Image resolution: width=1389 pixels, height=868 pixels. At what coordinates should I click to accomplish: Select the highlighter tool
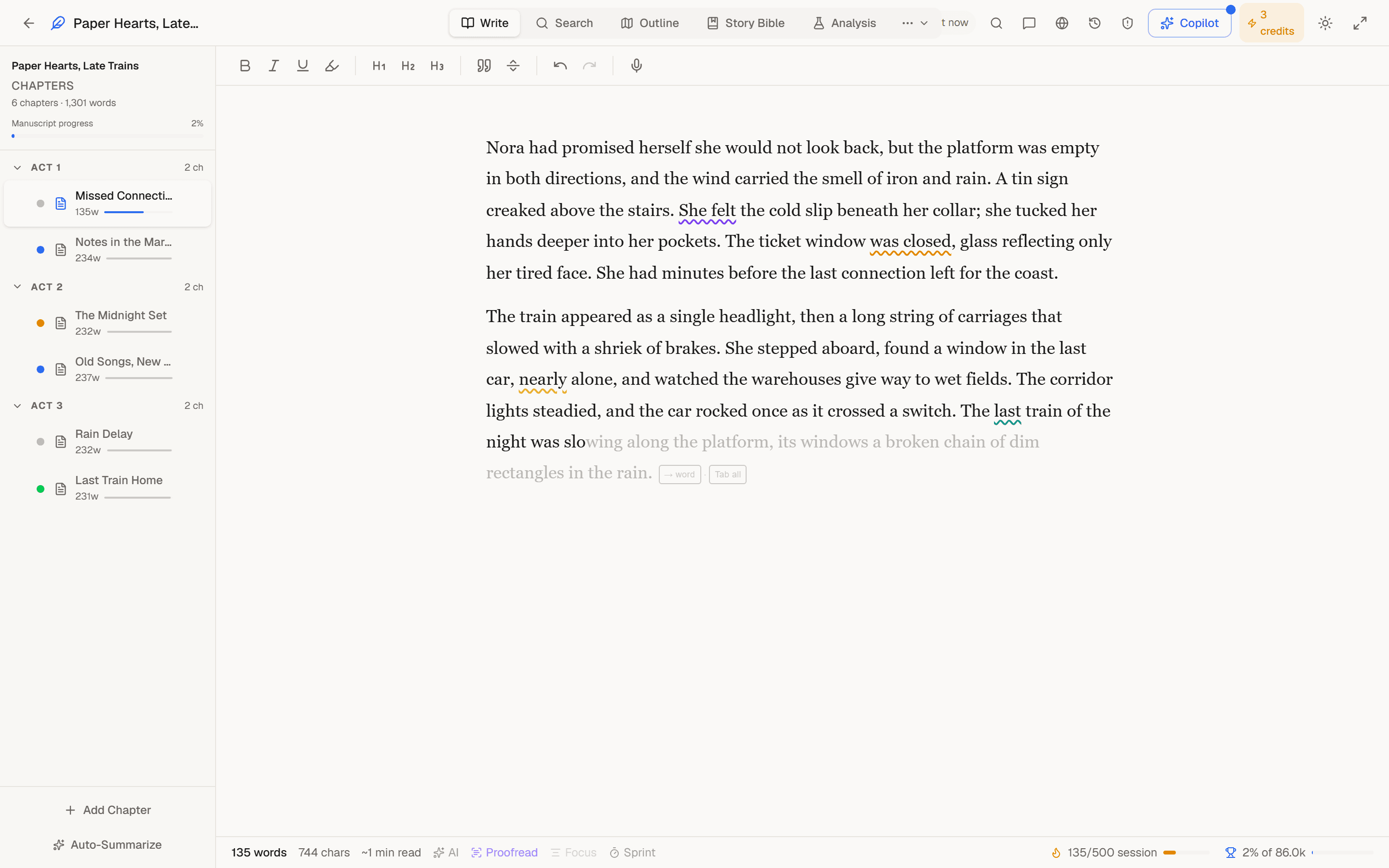pyautogui.click(x=332, y=66)
